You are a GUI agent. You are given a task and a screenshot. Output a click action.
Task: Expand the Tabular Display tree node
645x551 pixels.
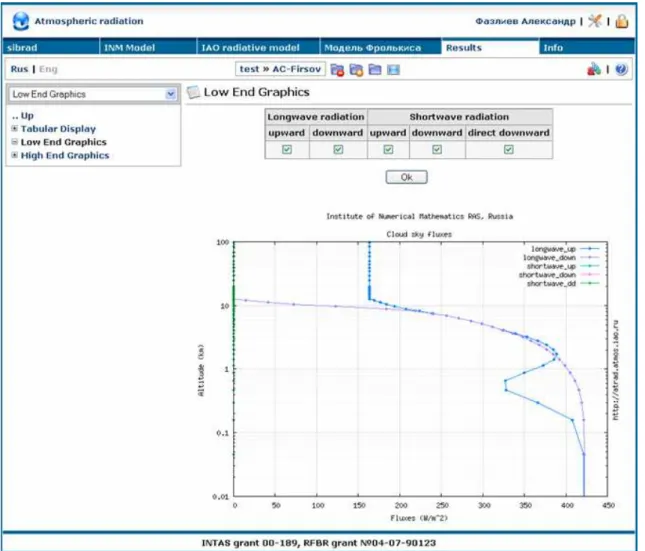15,128
